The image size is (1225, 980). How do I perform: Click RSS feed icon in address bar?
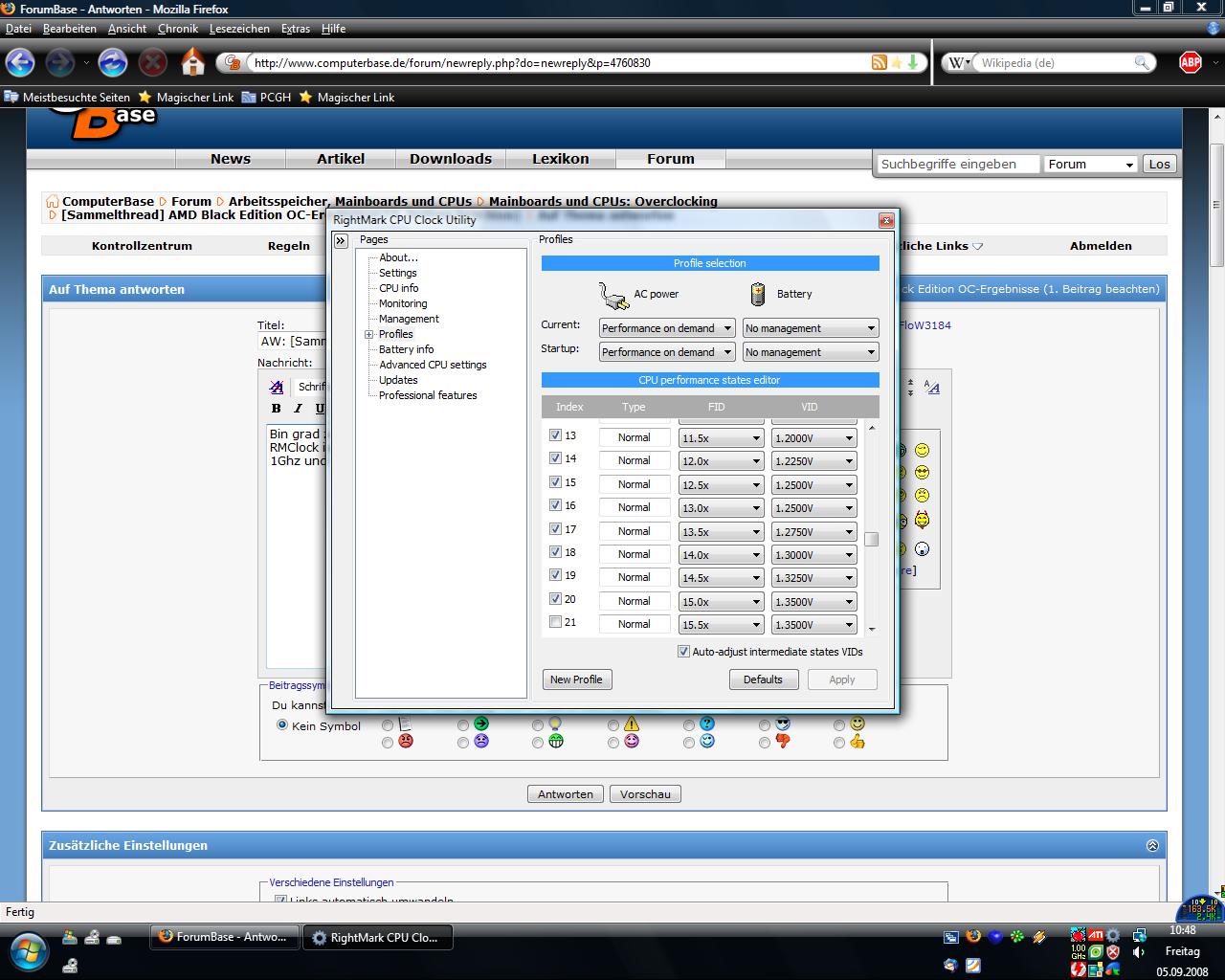(879, 62)
